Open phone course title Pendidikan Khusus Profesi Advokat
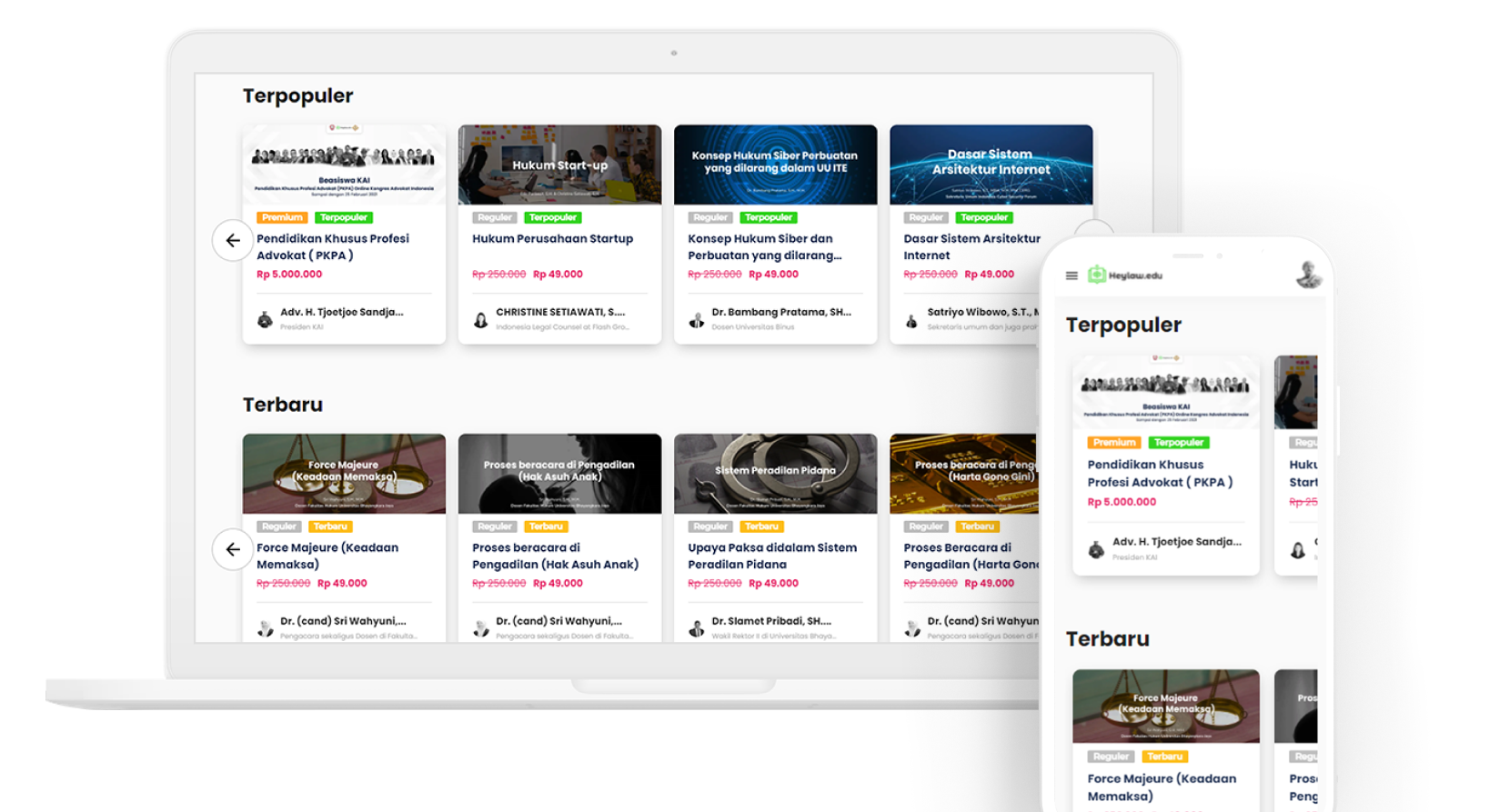Image resolution: width=1499 pixels, height=812 pixels. (x=1160, y=474)
